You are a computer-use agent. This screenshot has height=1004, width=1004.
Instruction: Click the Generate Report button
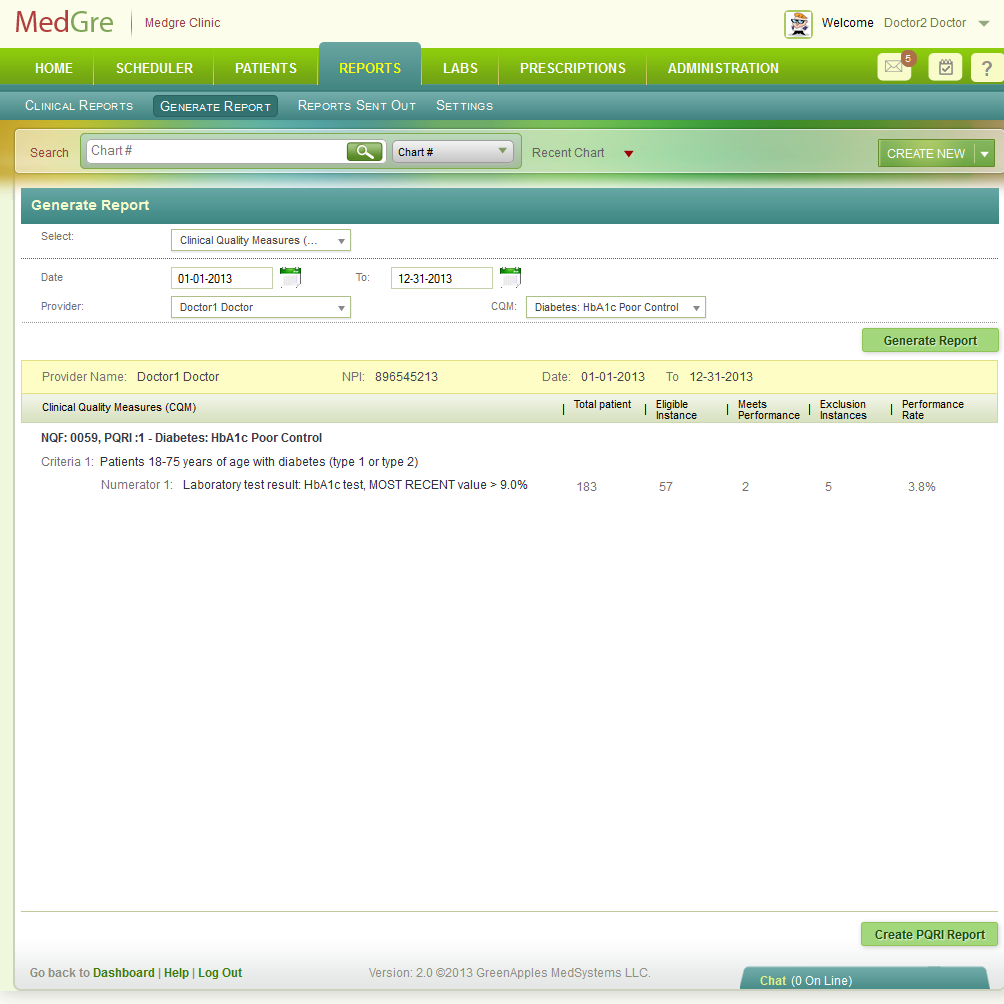pos(930,340)
